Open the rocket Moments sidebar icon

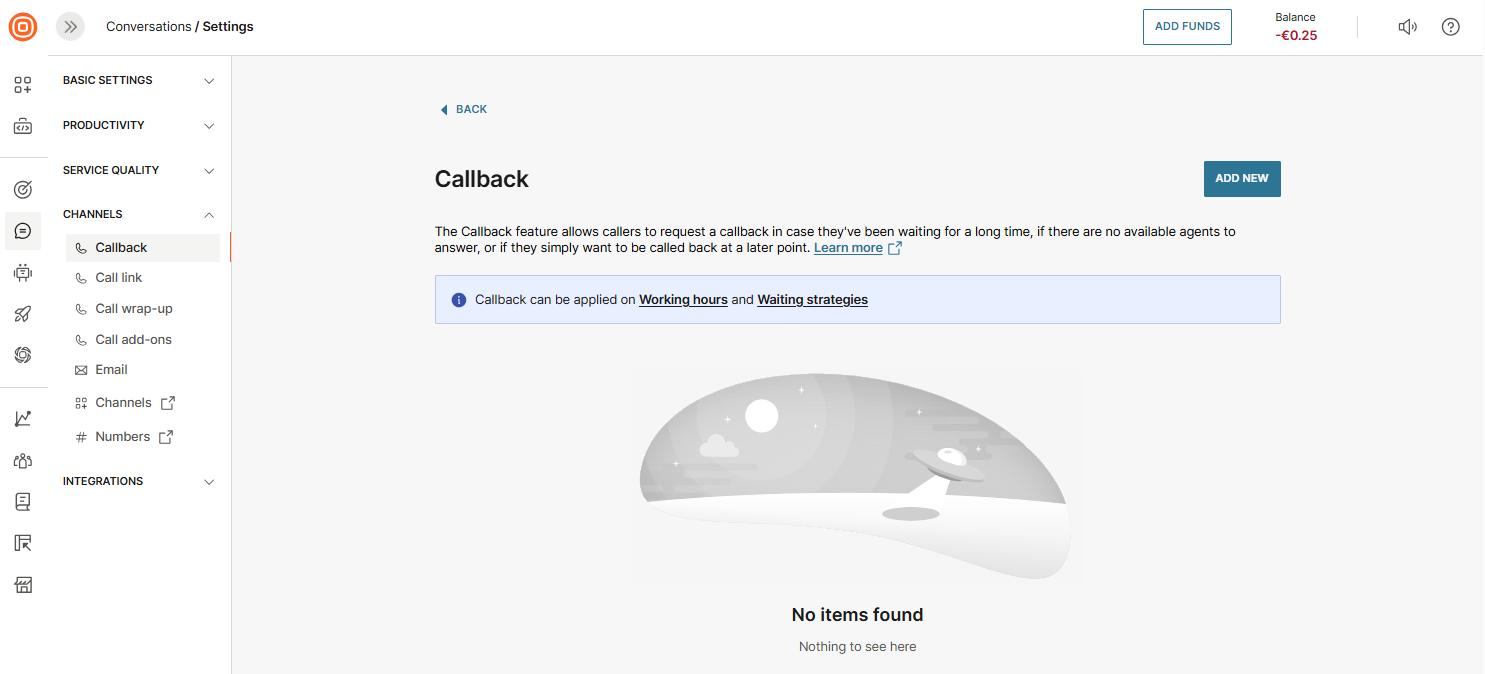23,314
